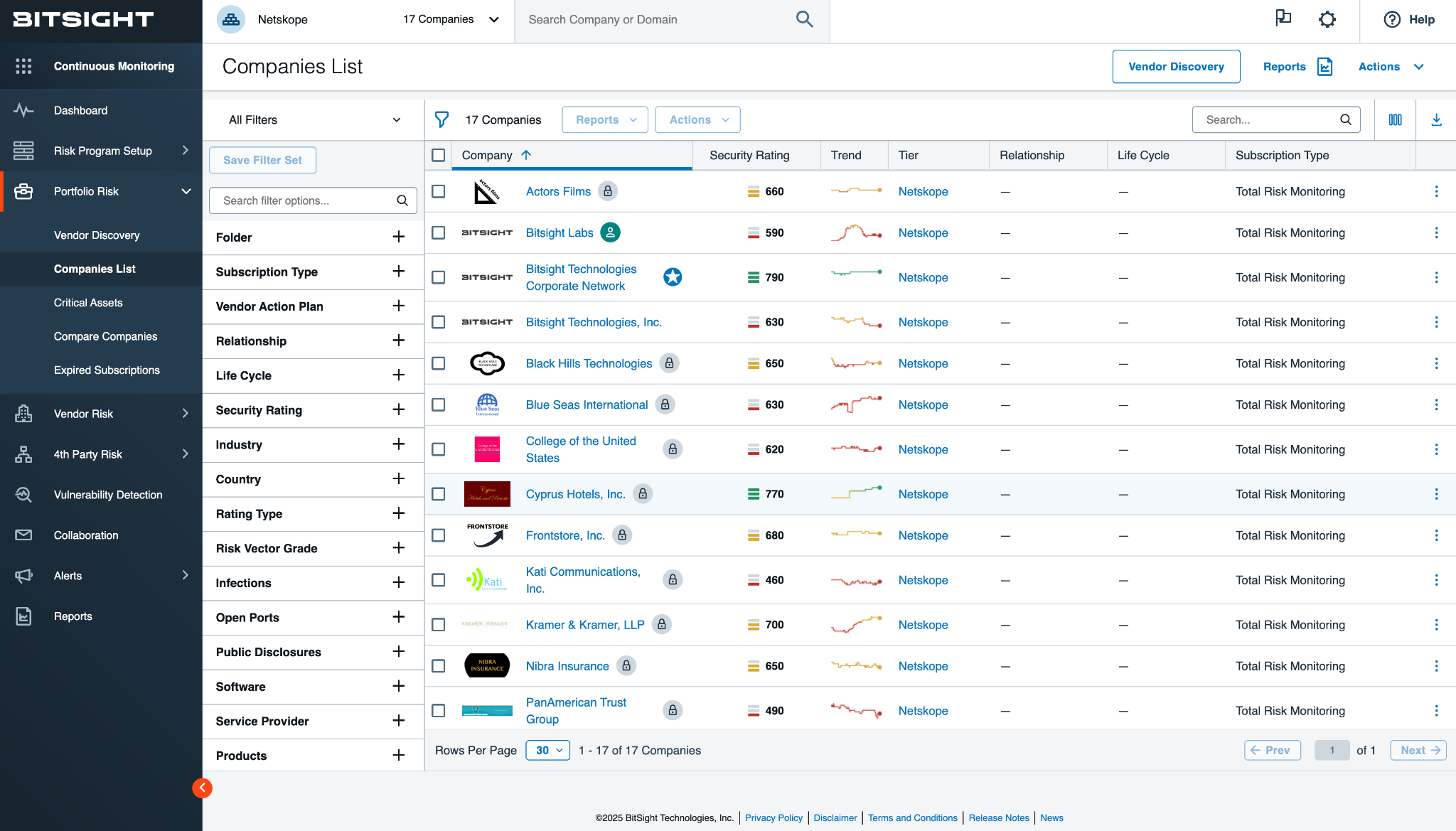Click the Save Filter Set button
This screenshot has height=831, width=1456.
click(262, 160)
